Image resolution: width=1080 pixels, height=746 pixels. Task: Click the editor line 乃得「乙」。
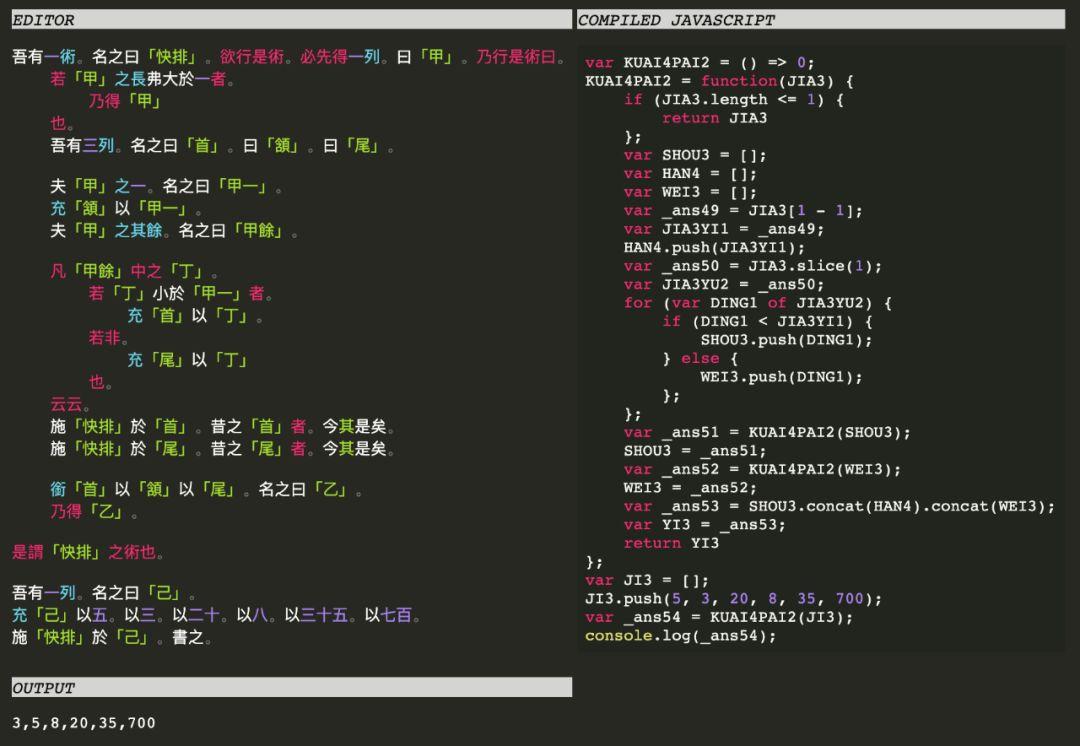coord(95,512)
